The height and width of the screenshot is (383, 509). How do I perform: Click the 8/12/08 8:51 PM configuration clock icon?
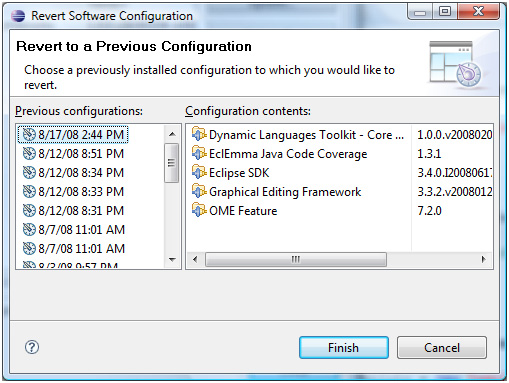click(x=29, y=154)
